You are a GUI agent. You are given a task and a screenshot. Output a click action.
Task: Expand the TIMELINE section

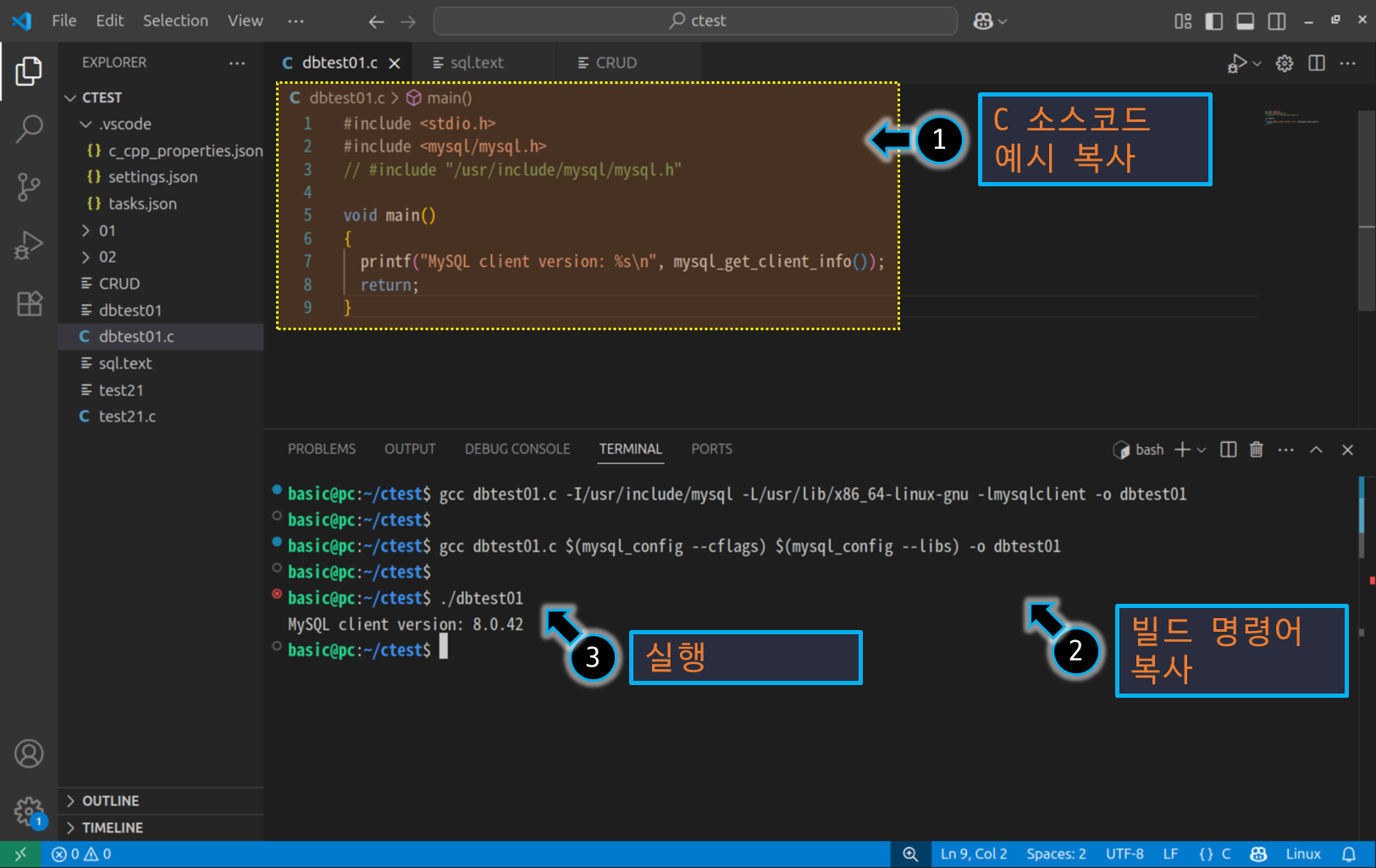(161, 828)
